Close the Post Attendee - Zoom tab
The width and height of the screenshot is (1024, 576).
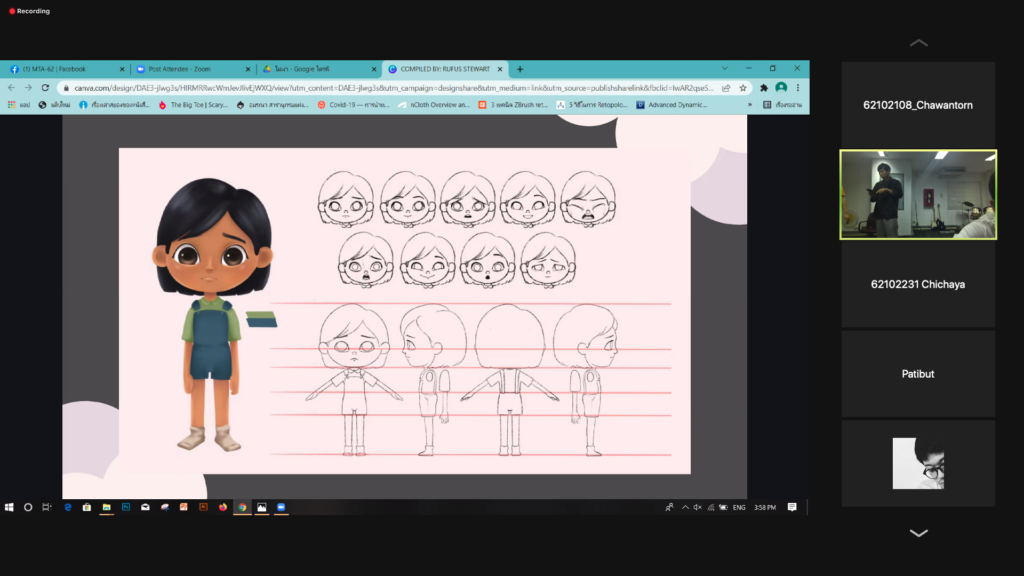pos(248,69)
